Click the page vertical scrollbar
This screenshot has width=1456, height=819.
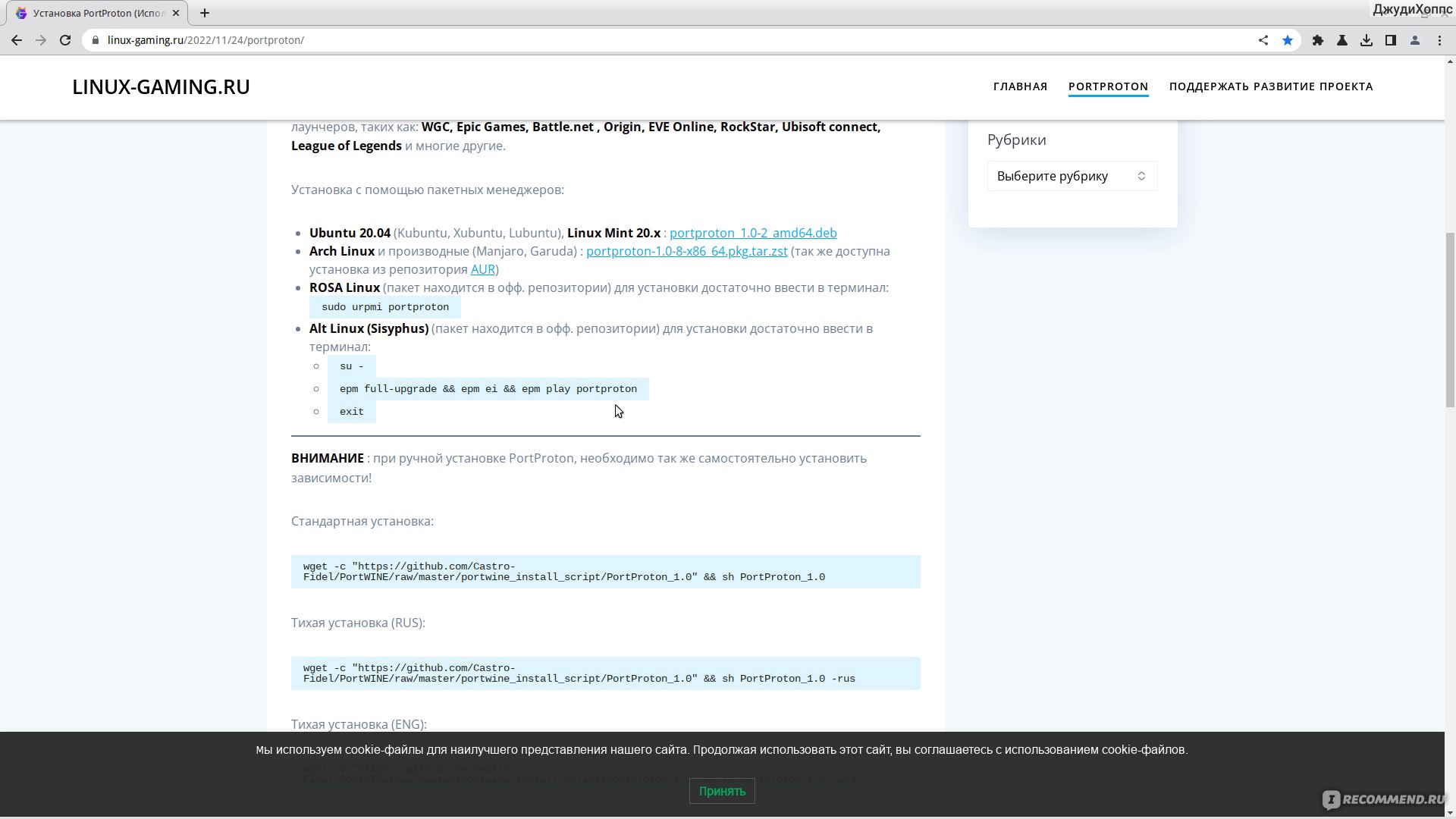(x=1450, y=318)
